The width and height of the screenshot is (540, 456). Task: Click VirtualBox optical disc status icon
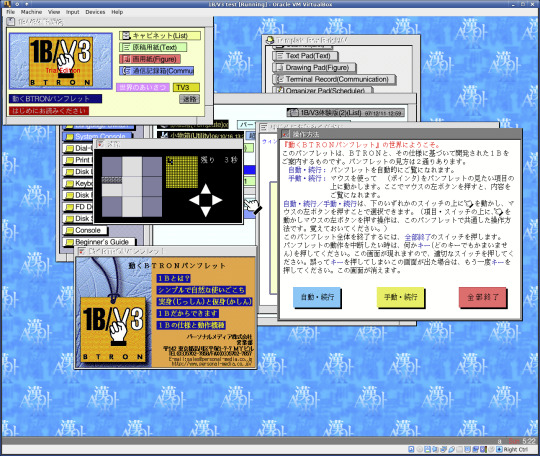pos(419,449)
